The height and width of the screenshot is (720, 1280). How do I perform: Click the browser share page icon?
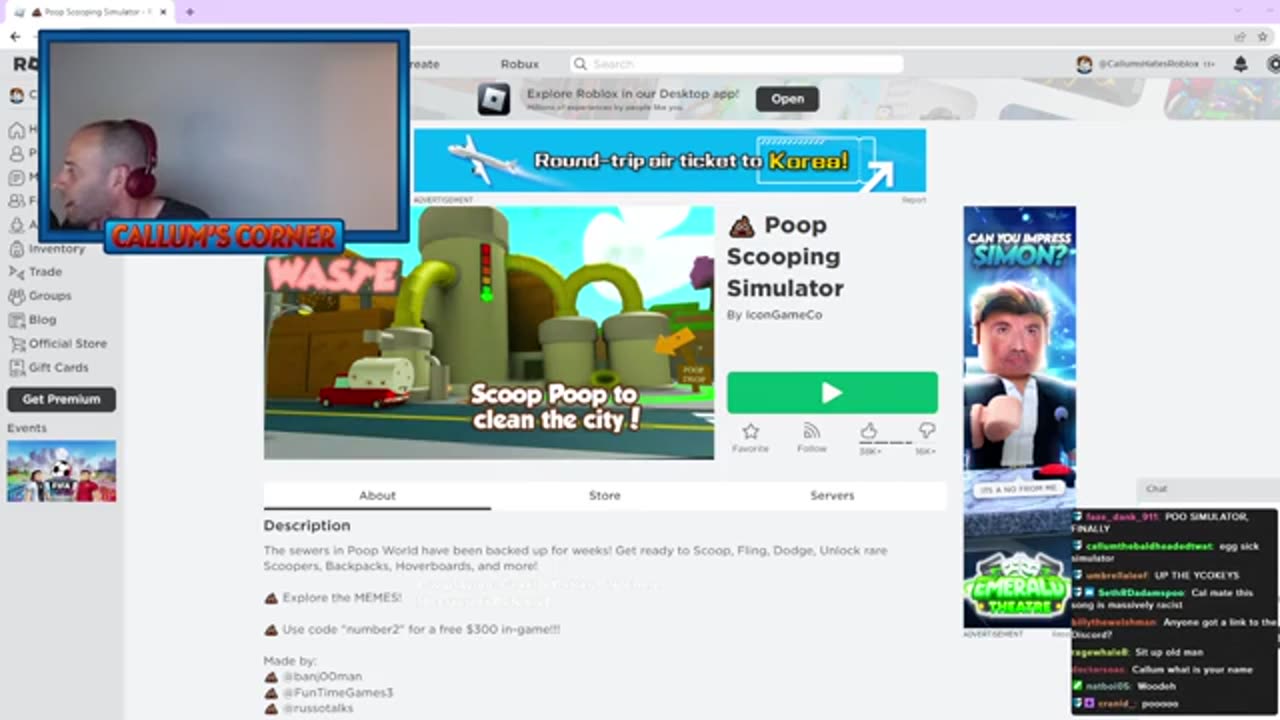(1240, 37)
